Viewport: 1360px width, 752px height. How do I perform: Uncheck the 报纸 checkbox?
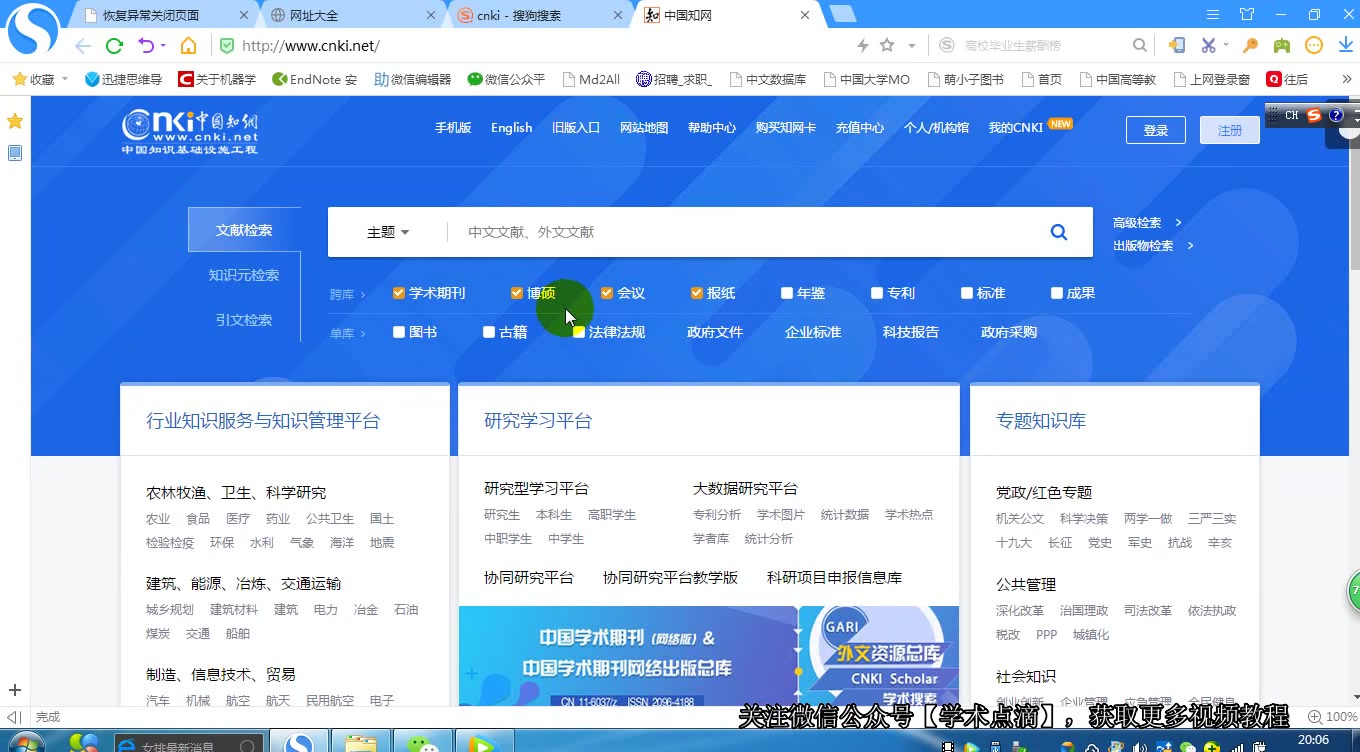coord(697,293)
